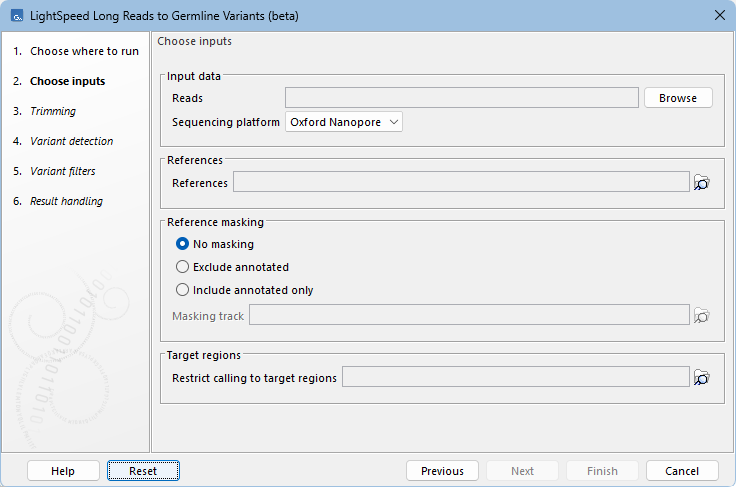Click Browse to select reads
The height and width of the screenshot is (487, 736).
coord(678,98)
